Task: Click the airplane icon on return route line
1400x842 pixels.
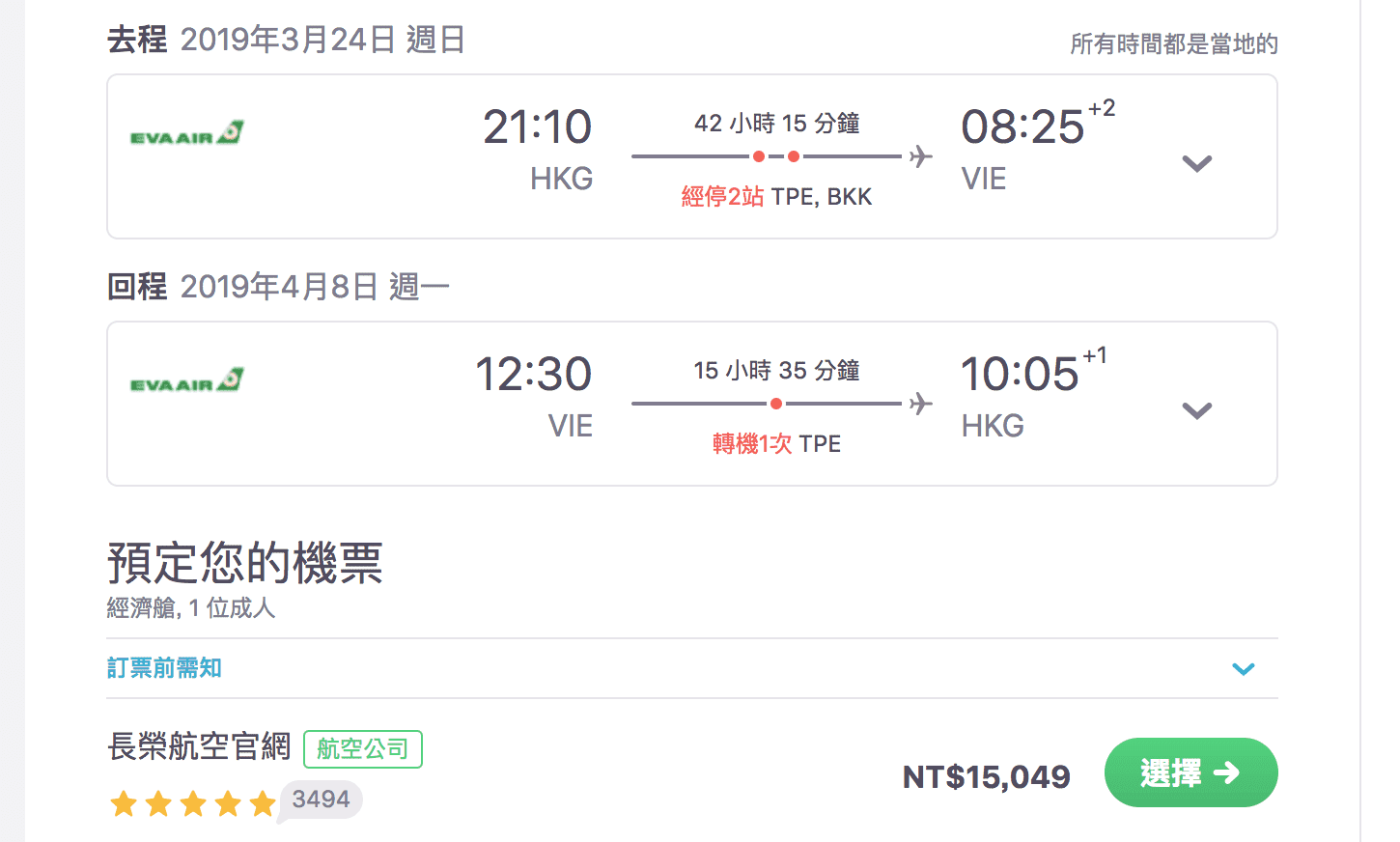Action: coord(921,404)
